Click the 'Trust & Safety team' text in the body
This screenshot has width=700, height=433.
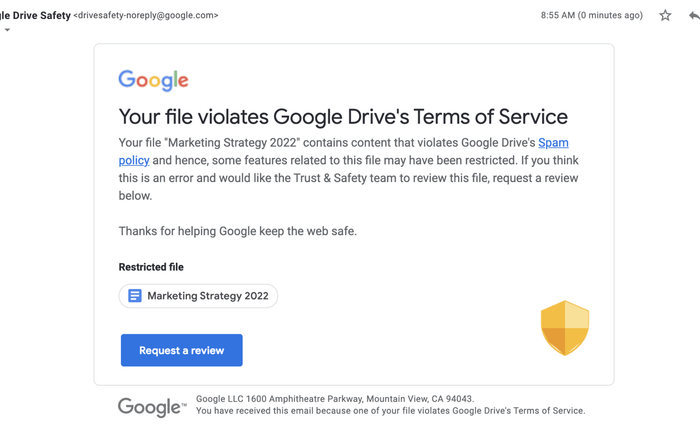tap(345, 178)
